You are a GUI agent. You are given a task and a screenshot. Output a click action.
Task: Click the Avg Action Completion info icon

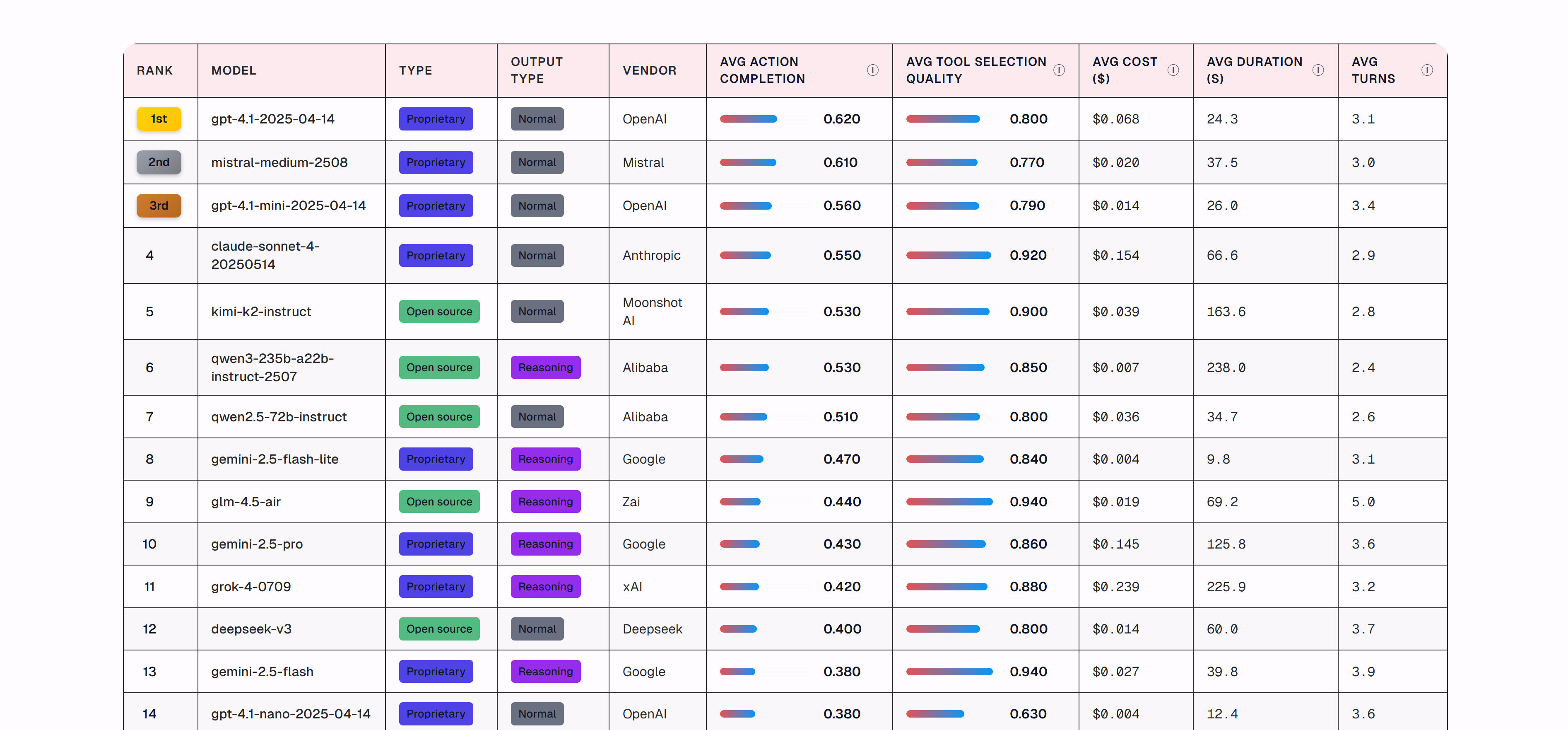coord(872,70)
